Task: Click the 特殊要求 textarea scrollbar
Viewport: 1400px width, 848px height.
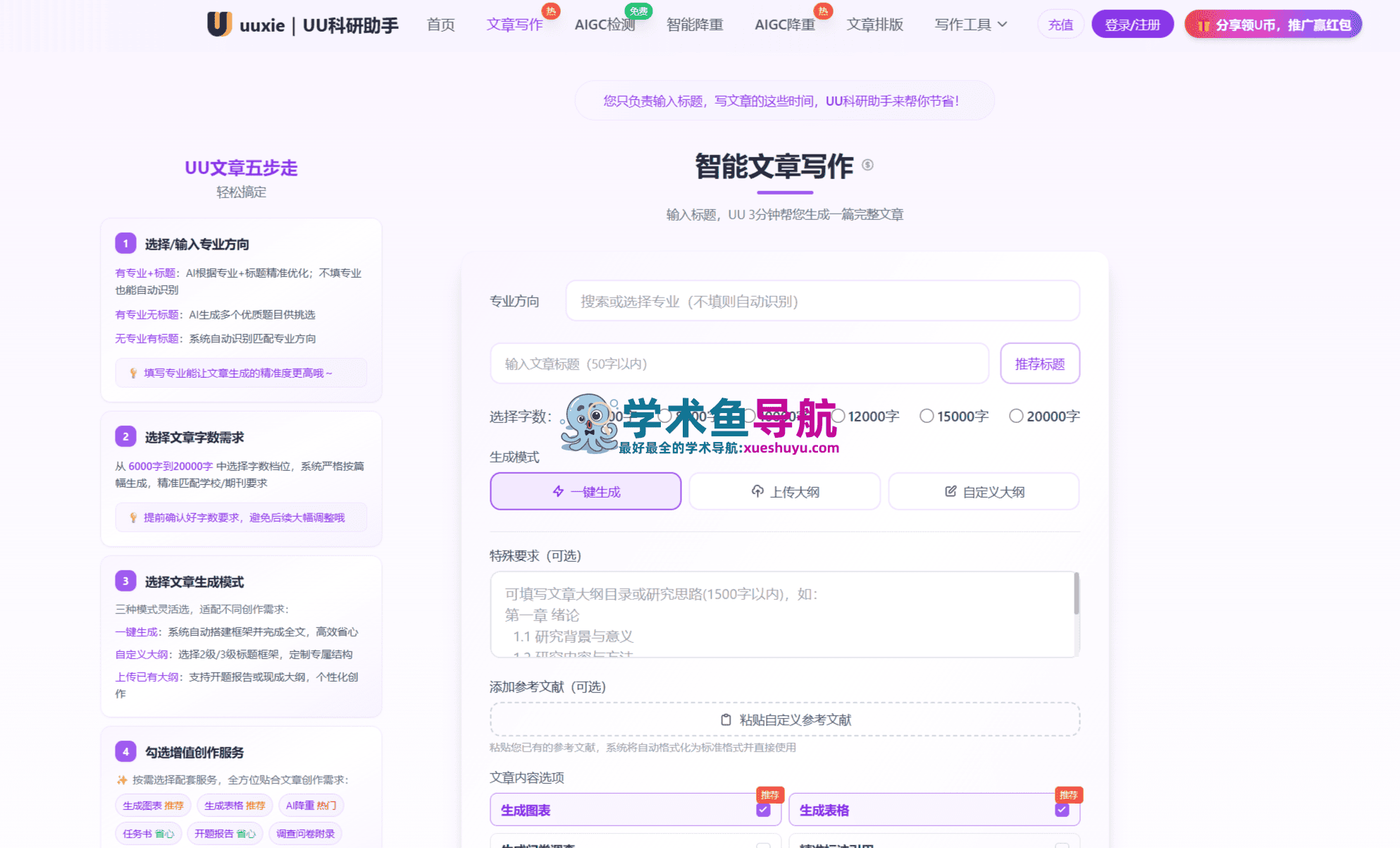Action: click(x=1076, y=594)
